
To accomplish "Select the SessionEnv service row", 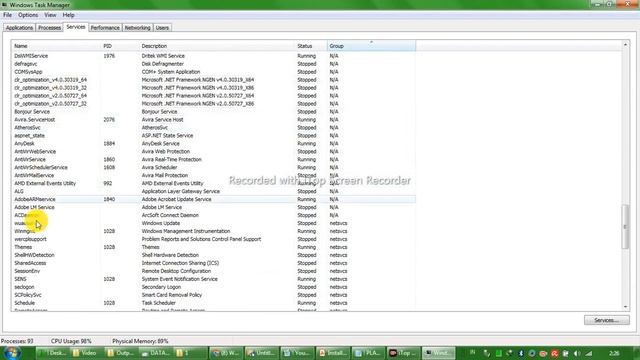I will tap(213, 271).
